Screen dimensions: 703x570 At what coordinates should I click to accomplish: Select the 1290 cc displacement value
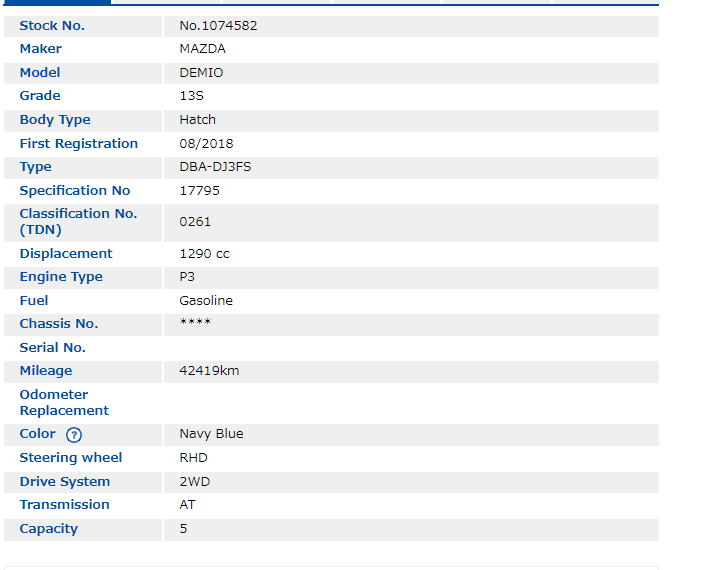[204, 254]
